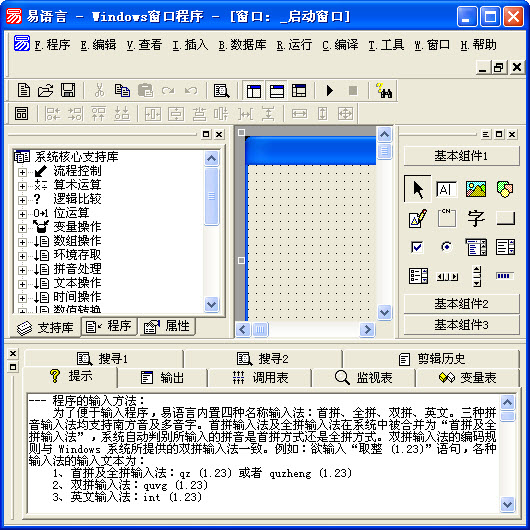Switch to the 输出 tab

(x=162, y=377)
